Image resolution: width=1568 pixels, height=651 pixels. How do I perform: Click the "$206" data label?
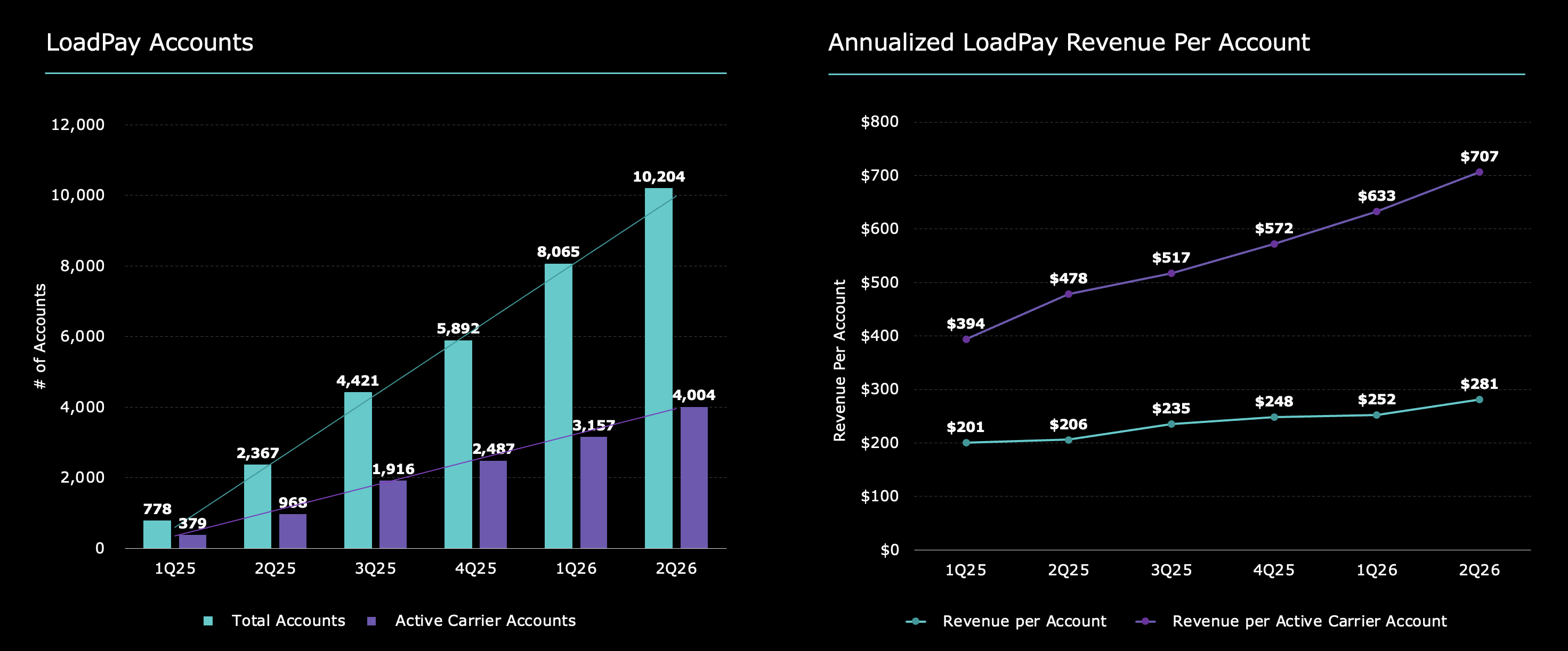coord(1068,424)
